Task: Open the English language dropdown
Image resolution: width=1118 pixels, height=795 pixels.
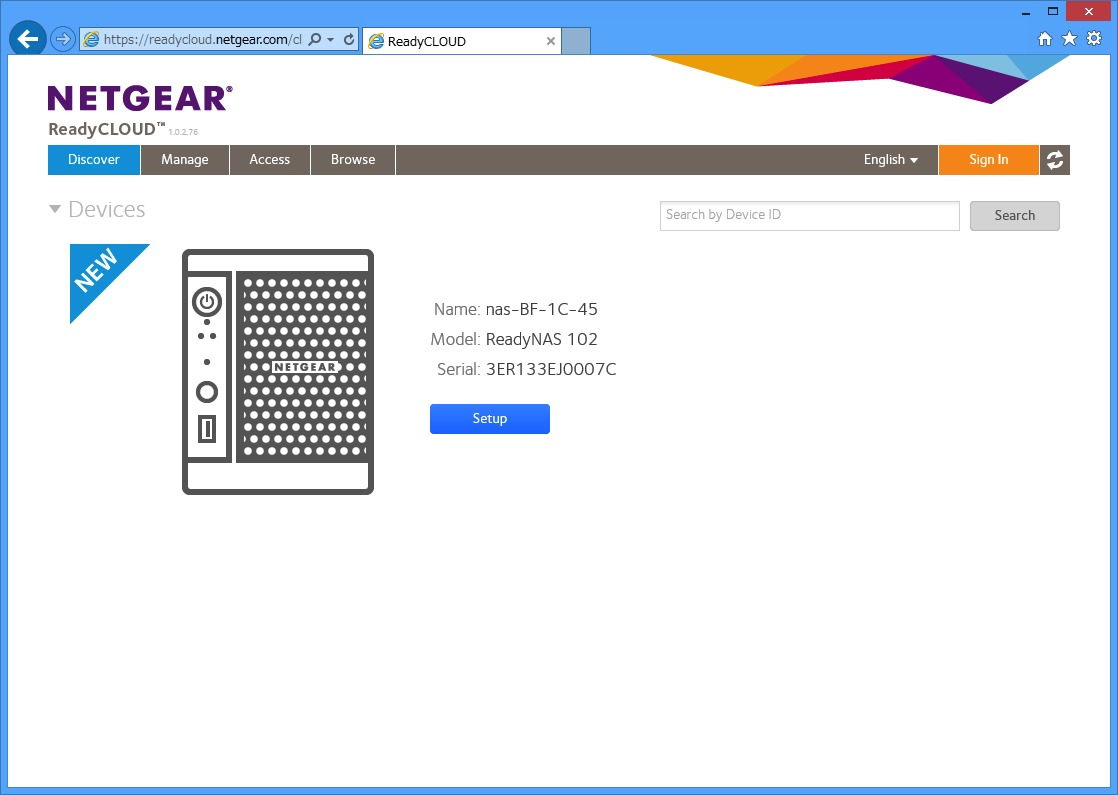Action: [x=890, y=160]
